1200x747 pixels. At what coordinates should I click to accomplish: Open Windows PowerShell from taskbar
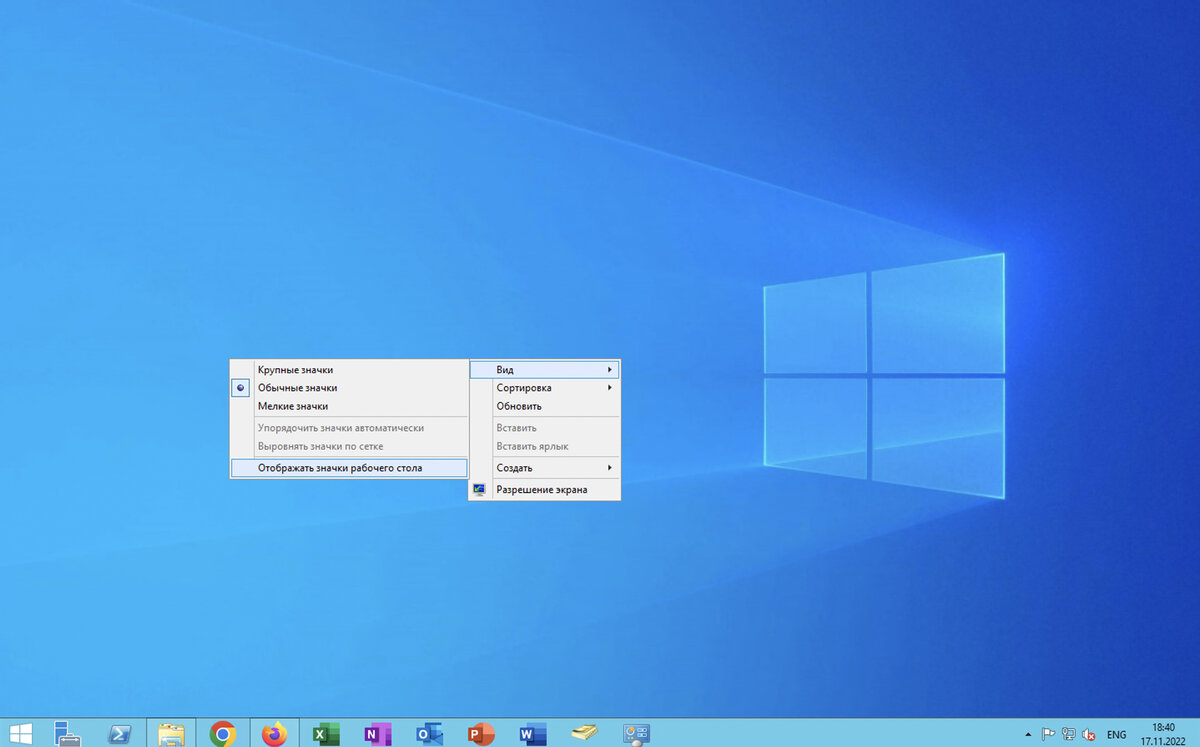pyautogui.click(x=122, y=734)
